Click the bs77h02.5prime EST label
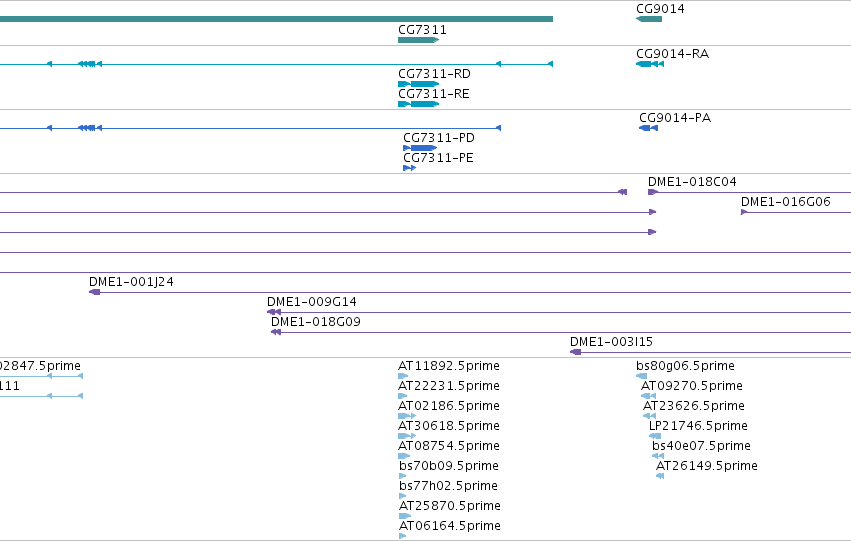Viewport: 851px width, 541px height. pos(448,486)
